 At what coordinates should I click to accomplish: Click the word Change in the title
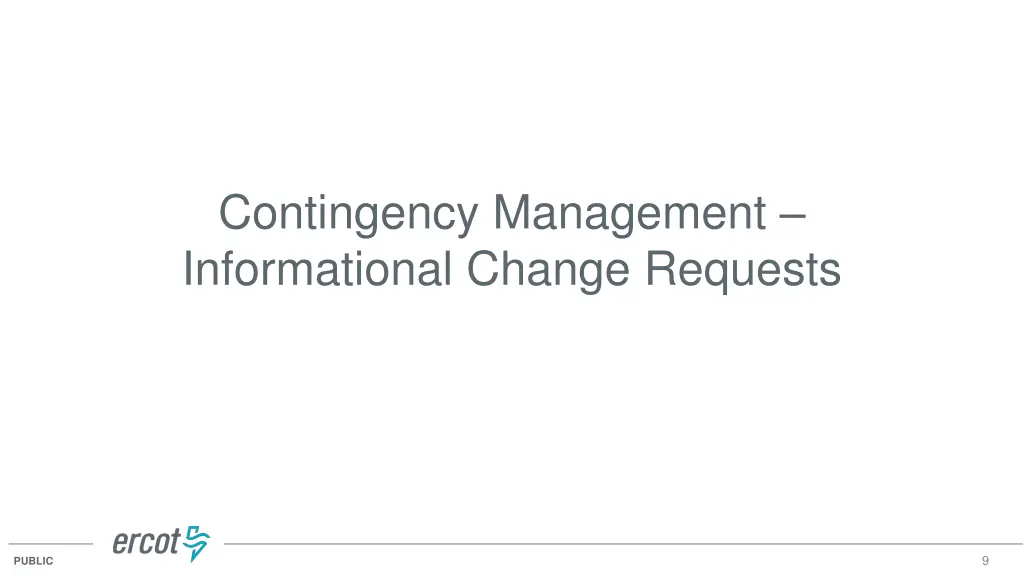pyautogui.click(x=548, y=269)
